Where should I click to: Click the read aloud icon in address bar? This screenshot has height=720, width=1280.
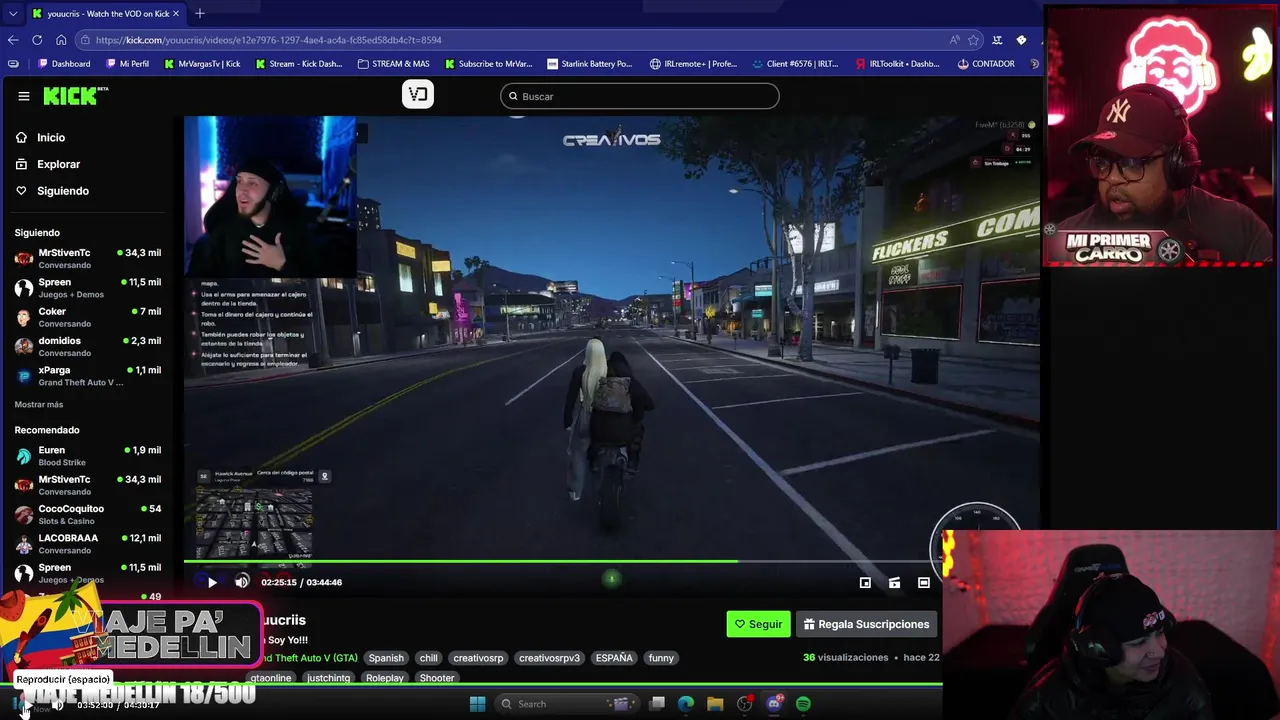pyautogui.click(x=955, y=40)
